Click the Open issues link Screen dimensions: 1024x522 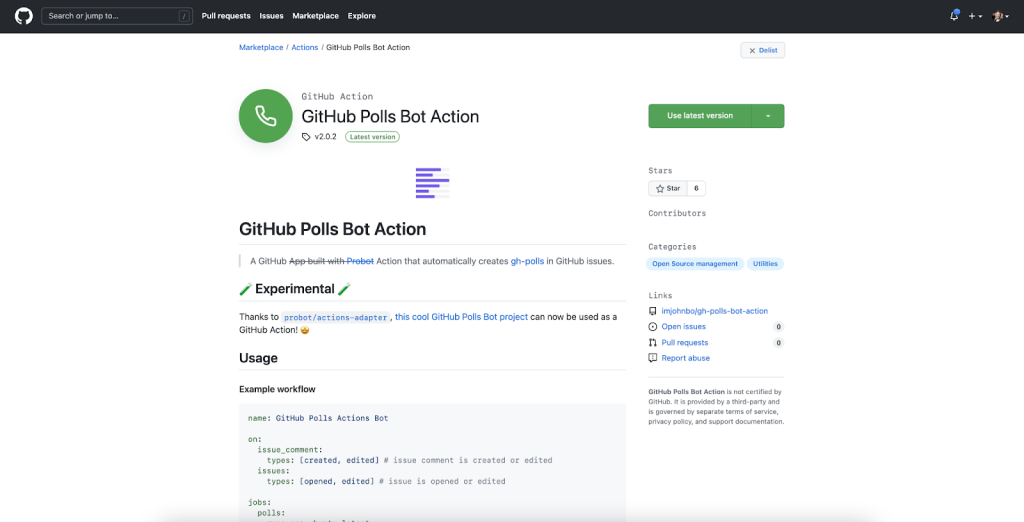click(x=683, y=327)
